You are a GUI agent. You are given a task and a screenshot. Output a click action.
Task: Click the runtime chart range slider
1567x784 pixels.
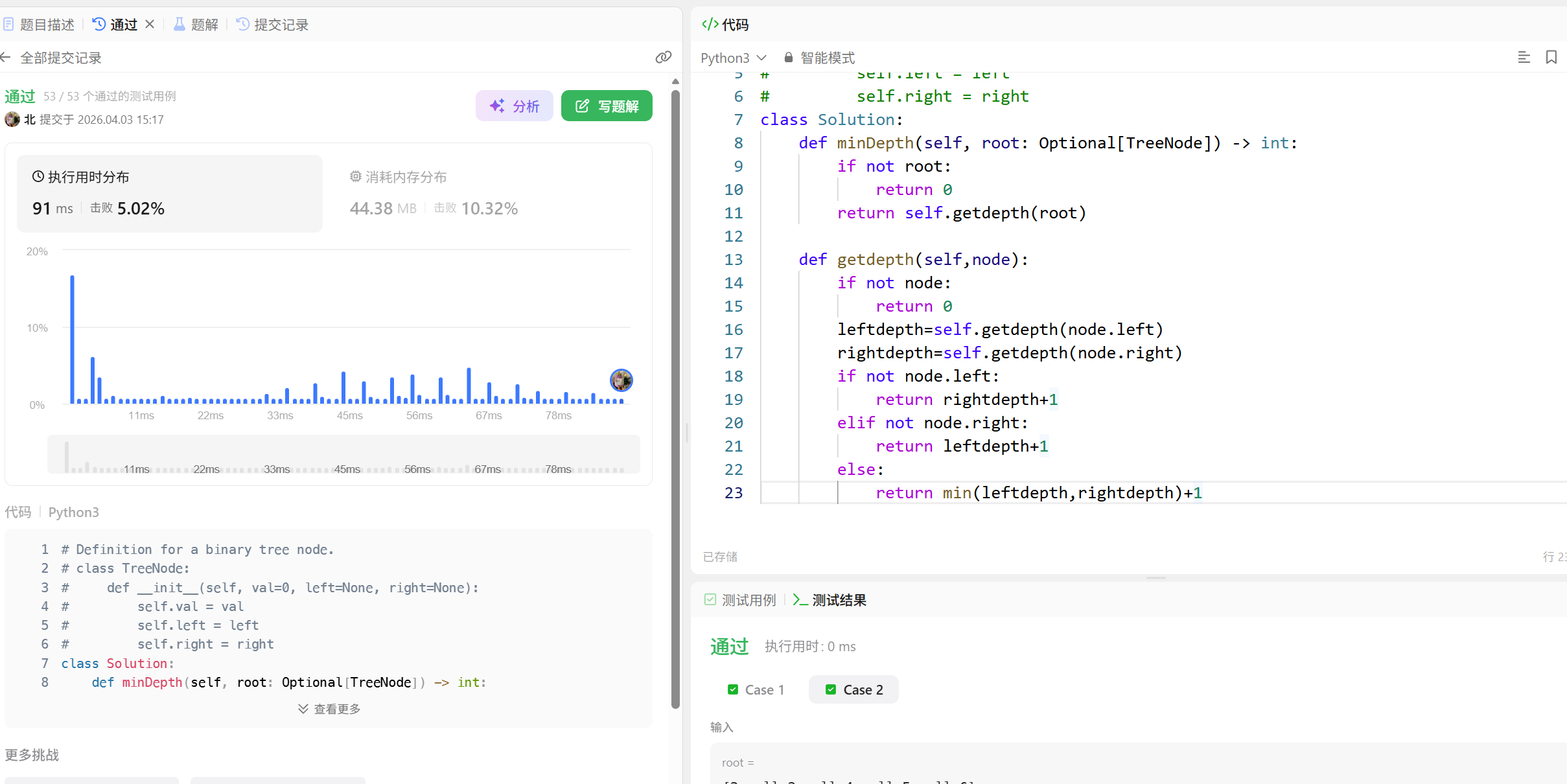(343, 454)
